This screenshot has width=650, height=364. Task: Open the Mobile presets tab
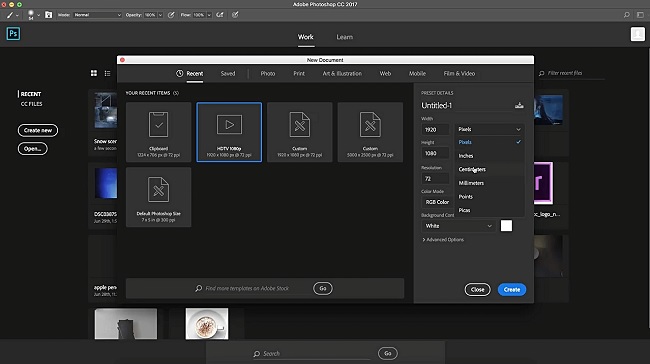(x=417, y=73)
